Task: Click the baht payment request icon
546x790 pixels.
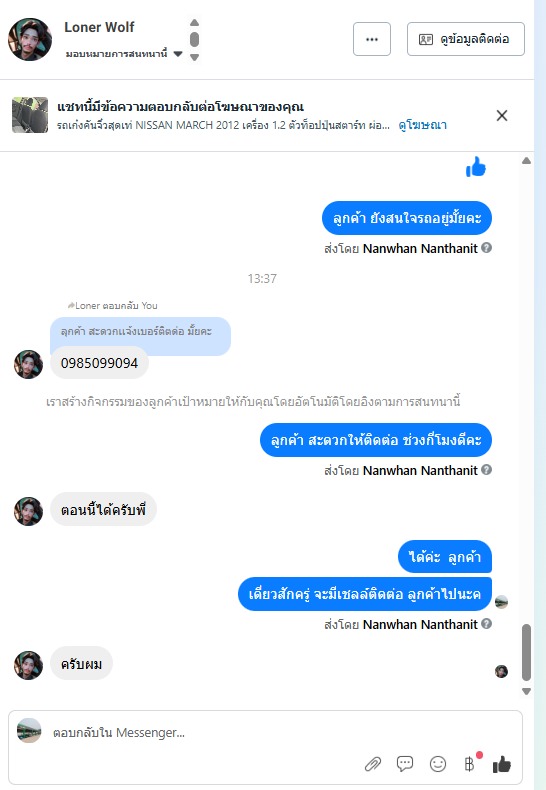Action: (469, 764)
